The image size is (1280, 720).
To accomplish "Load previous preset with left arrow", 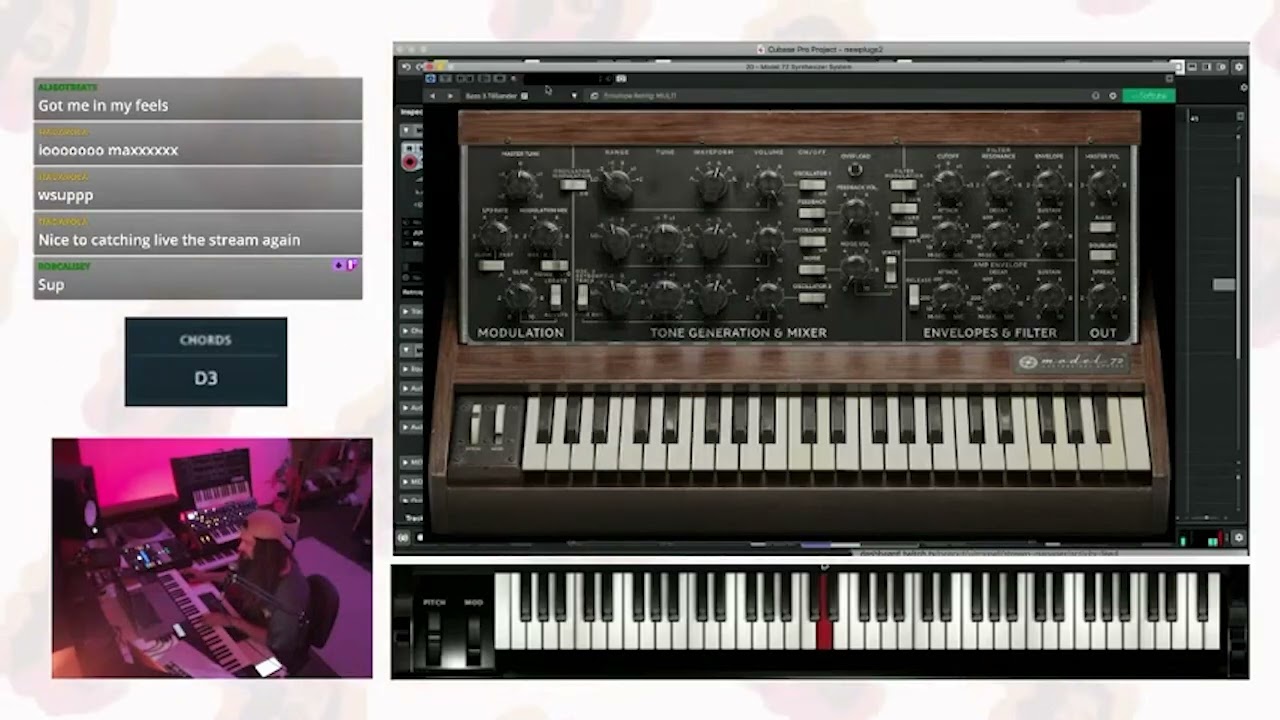I will pos(432,96).
